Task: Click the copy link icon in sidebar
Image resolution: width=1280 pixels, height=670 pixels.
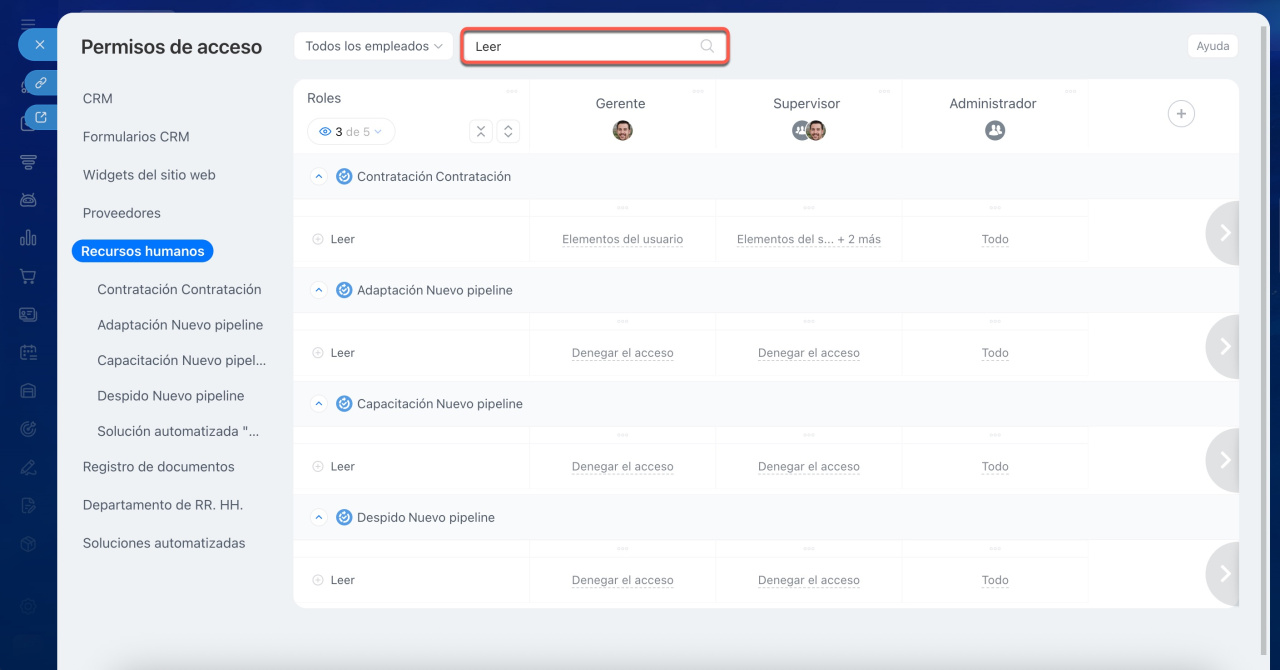Action: 41,82
